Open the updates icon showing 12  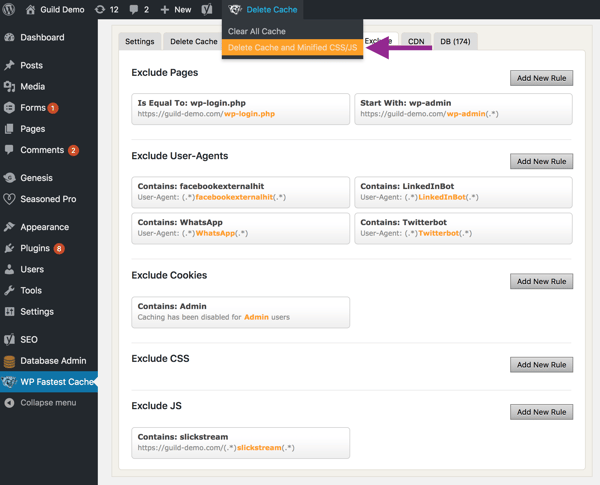(x=100, y=10)
